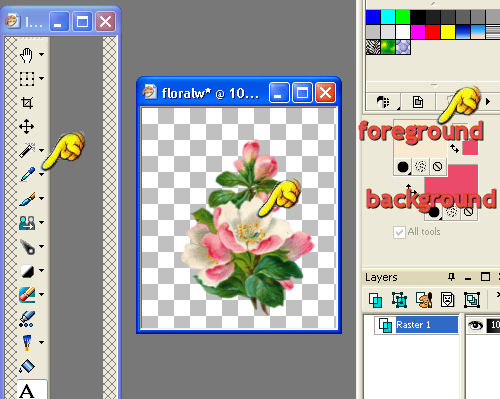Select the Text tool

coord(27,390)
